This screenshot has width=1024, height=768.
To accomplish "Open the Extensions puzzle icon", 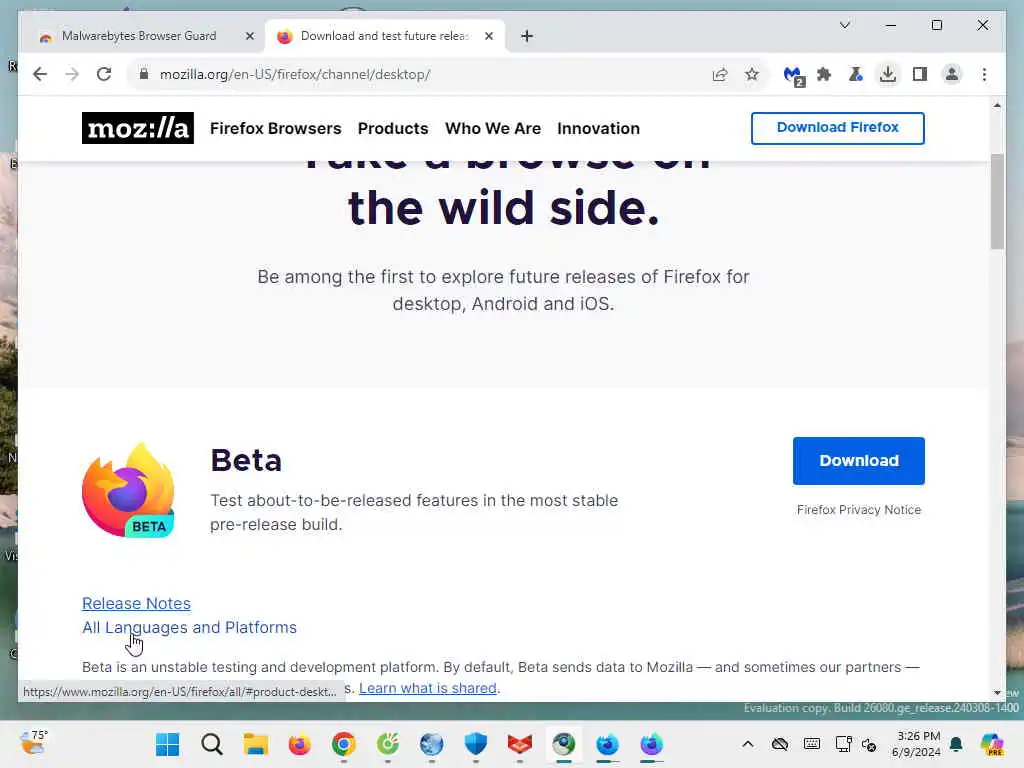I will 824,74.
